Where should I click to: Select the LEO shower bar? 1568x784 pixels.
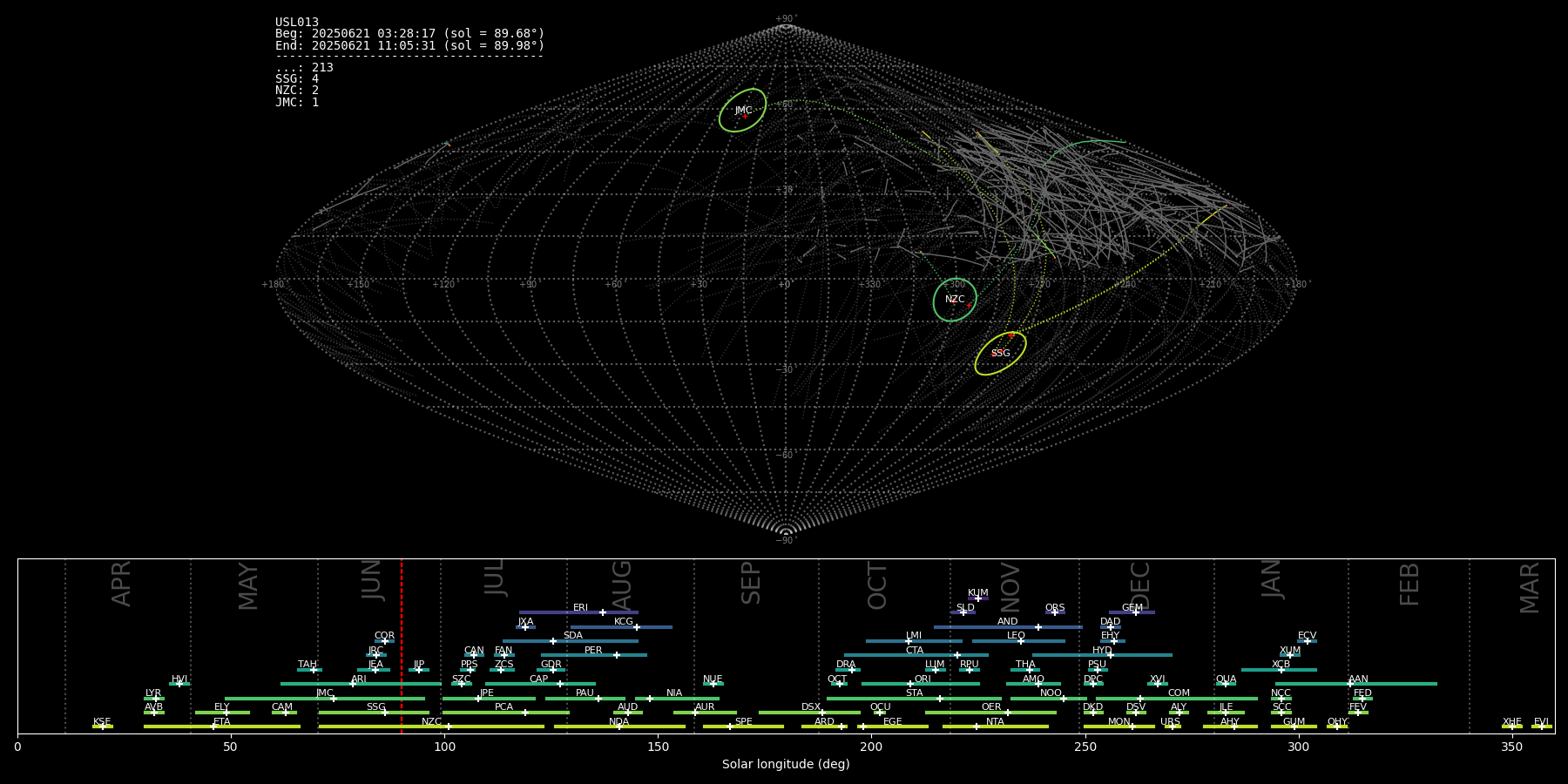tap(1018, 641)
